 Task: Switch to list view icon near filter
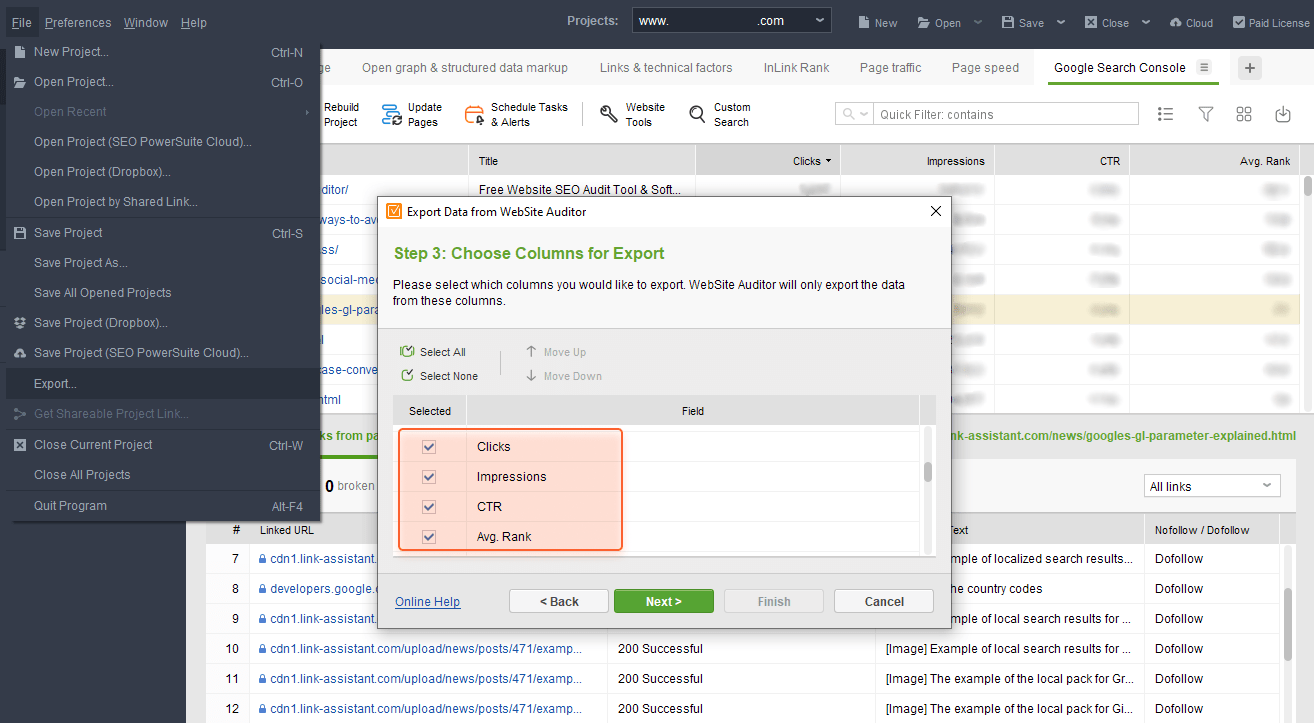coord(1165,114)
